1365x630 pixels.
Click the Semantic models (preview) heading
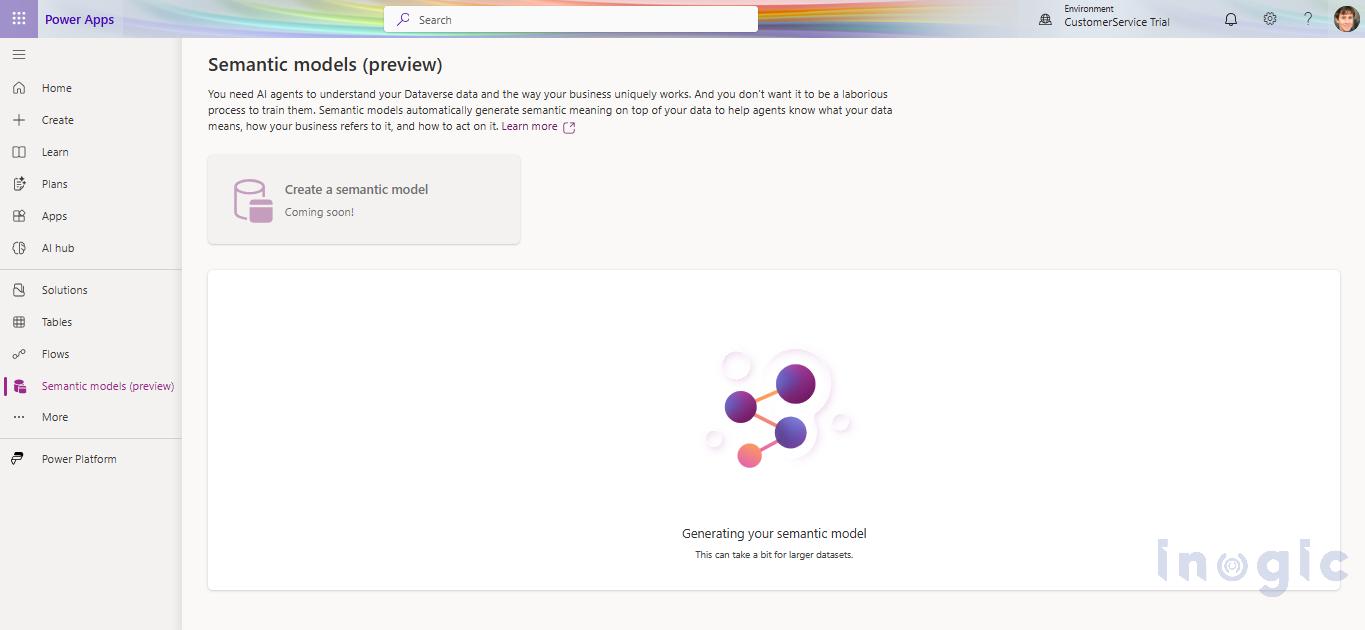point(325,65)
